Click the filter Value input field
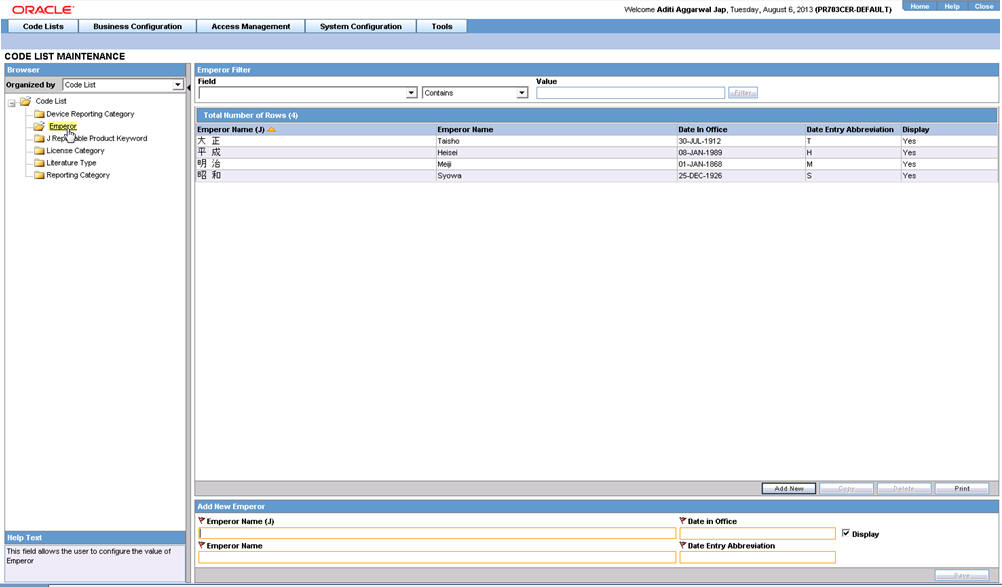The image size is (1002, 587). click(x=630, y=93)
